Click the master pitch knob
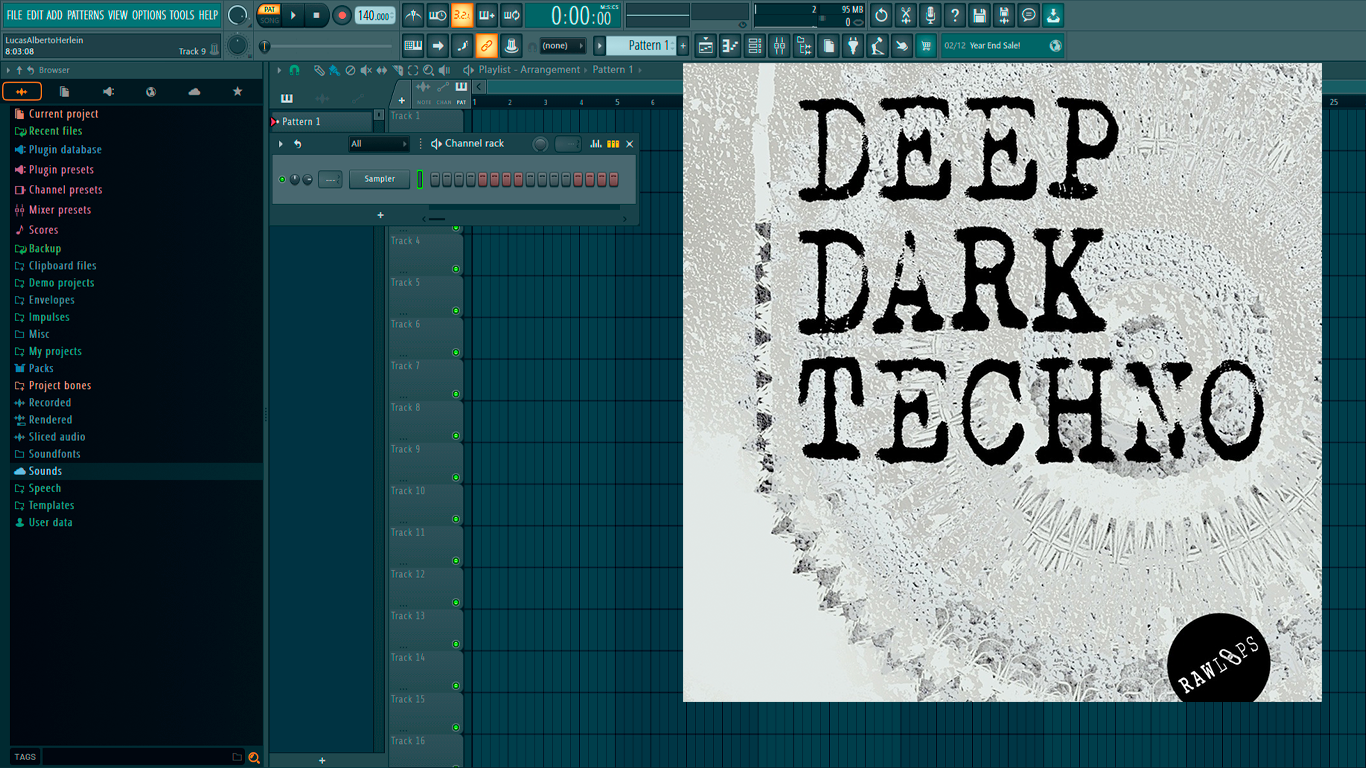The width and height of the screenshot is (1366, 768). pos(237,45)
